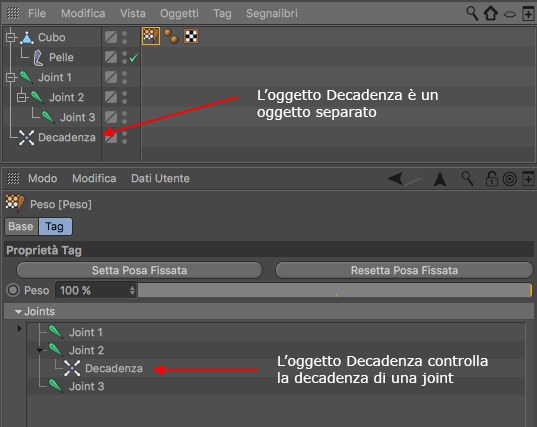Open the Object Manager search magnifier
The image size is (537, 427).
pos(472,13)
